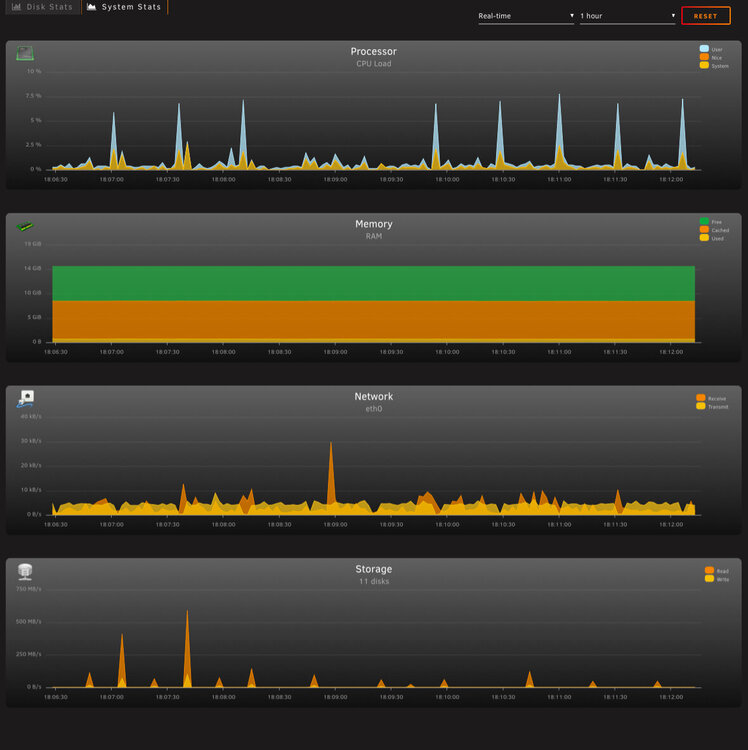Toggle the Read series in Storage legend
This screenshot has height=750, width=748.
point(717,571)
